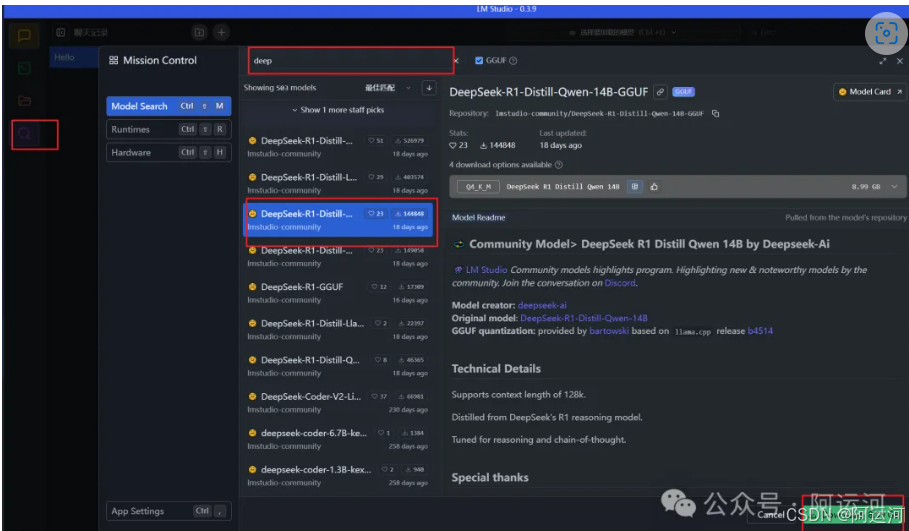This screenshot has height=531, width=909.
Task: Open the GGUF help question mark
Action: click(513, 60)
